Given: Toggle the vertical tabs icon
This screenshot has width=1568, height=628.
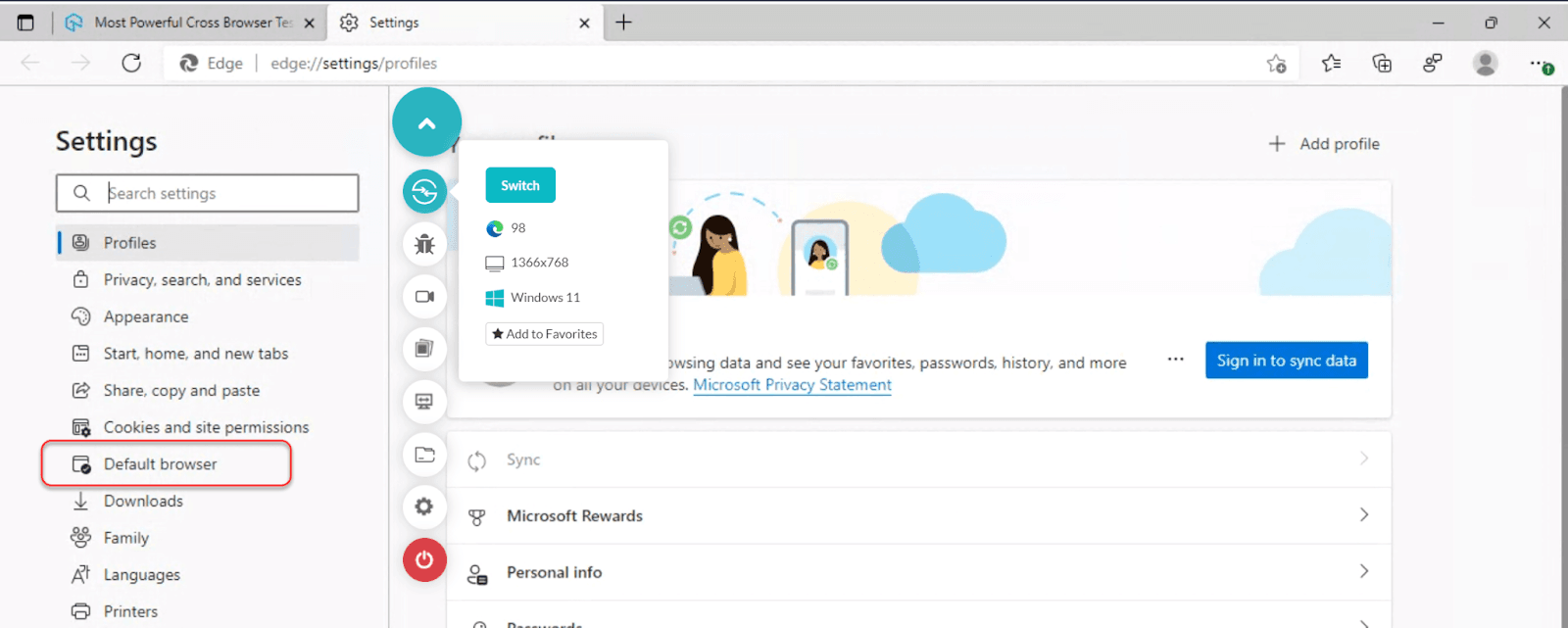Looking at the screenshot, I should click(x=25, y=23).
